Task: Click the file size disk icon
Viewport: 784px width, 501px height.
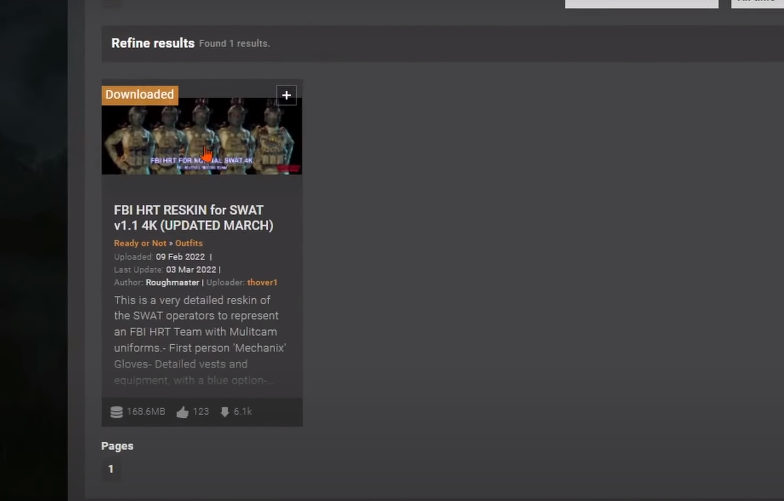Action: point(116,412)
